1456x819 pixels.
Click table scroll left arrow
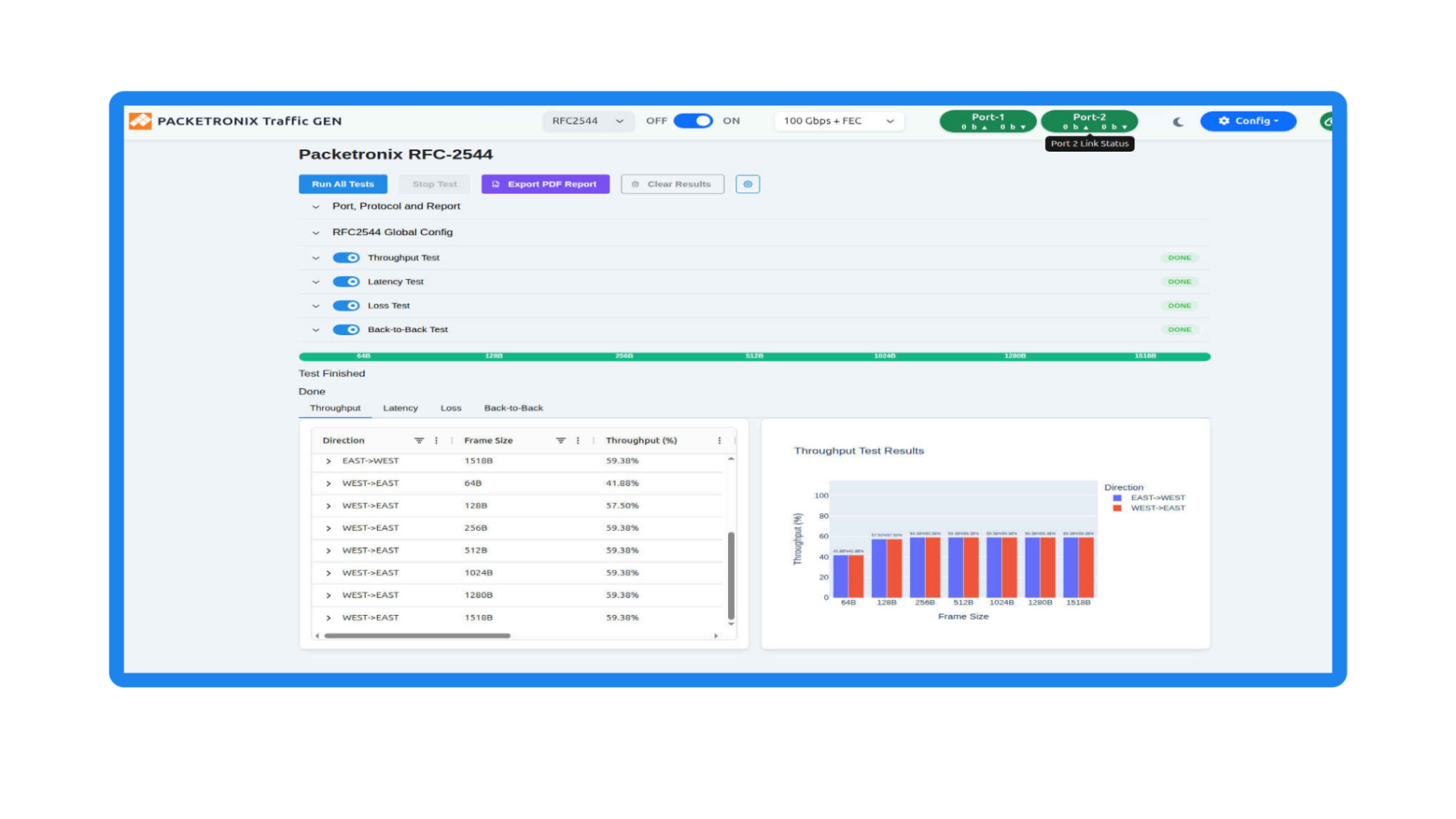click(317, 635)
